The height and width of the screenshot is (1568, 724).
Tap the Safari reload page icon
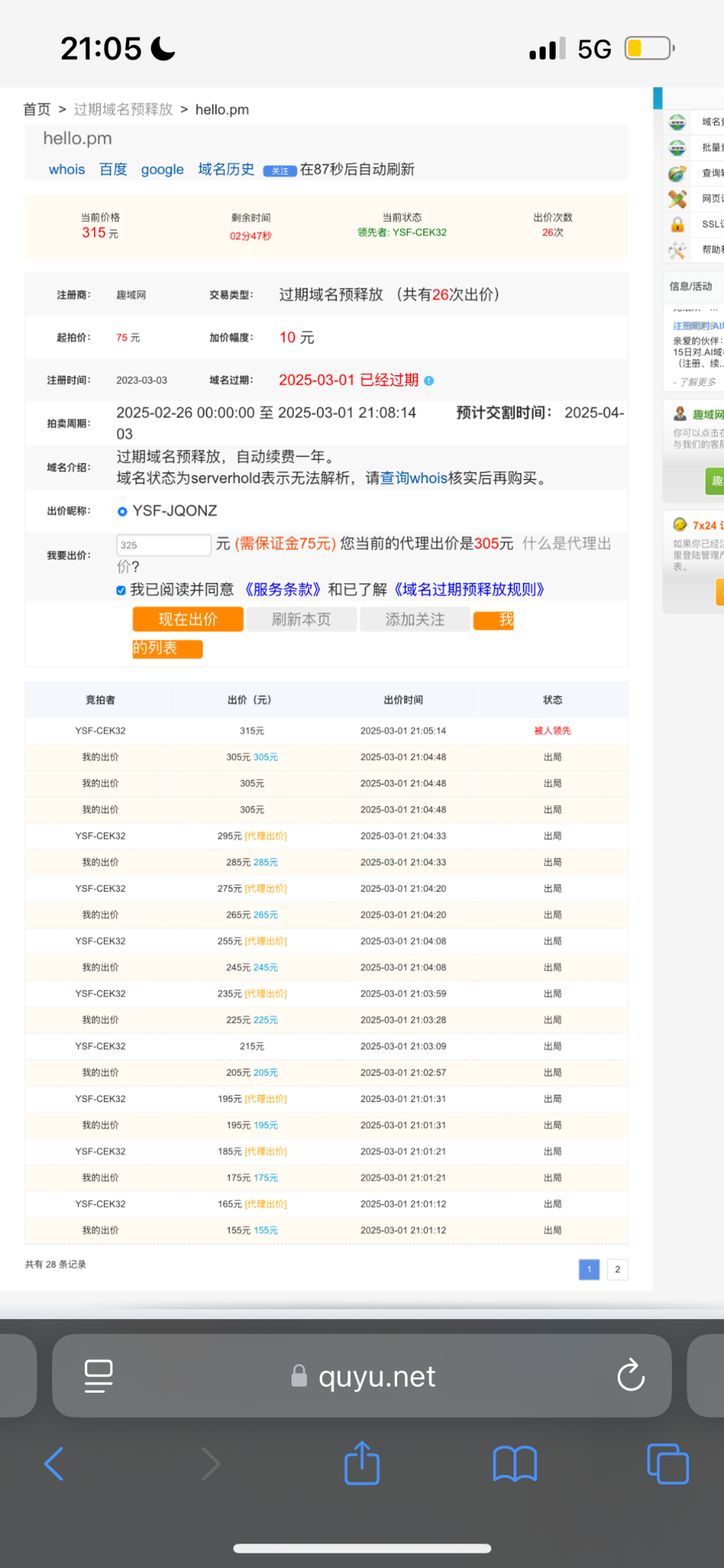[631, 1375]
